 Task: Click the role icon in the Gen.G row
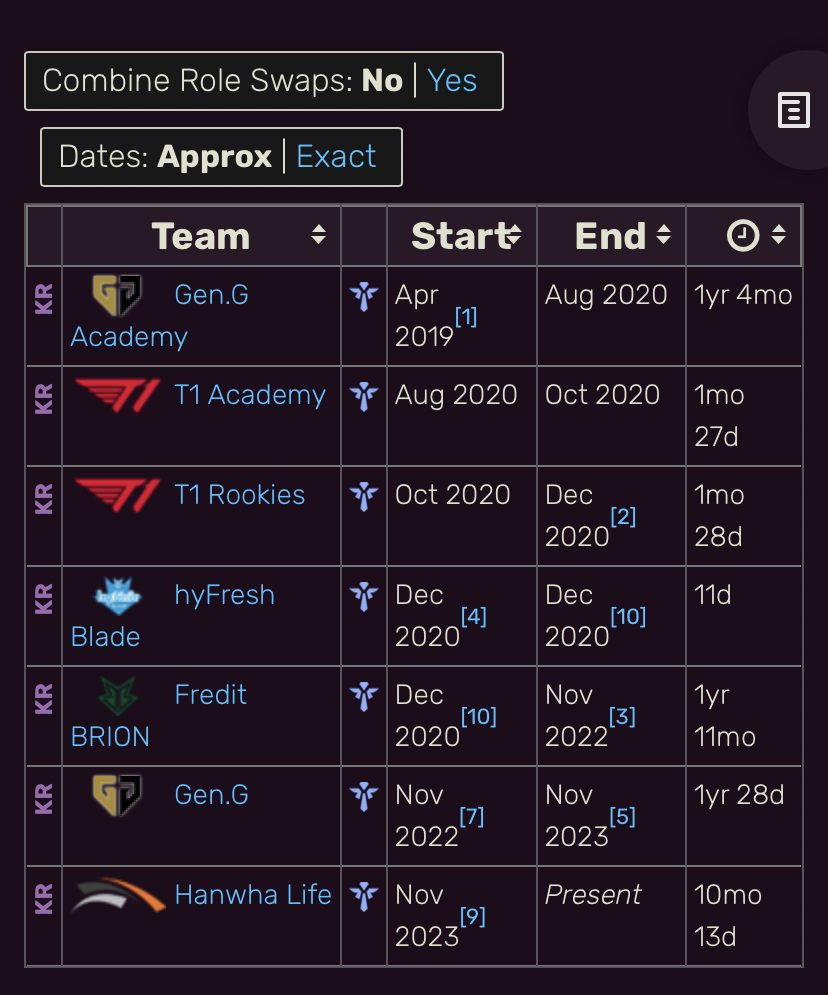click(x=364, y=796)
